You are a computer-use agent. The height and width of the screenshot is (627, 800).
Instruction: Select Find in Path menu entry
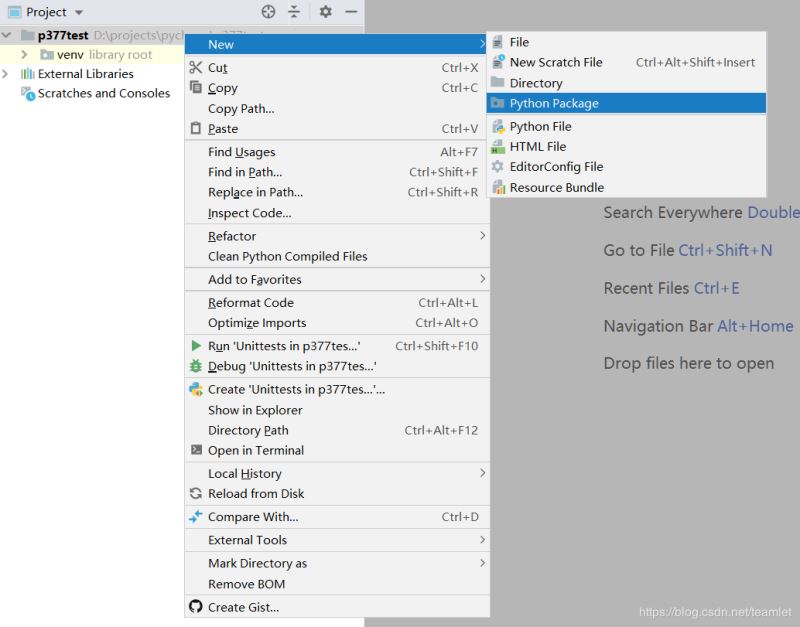(245, 172)
